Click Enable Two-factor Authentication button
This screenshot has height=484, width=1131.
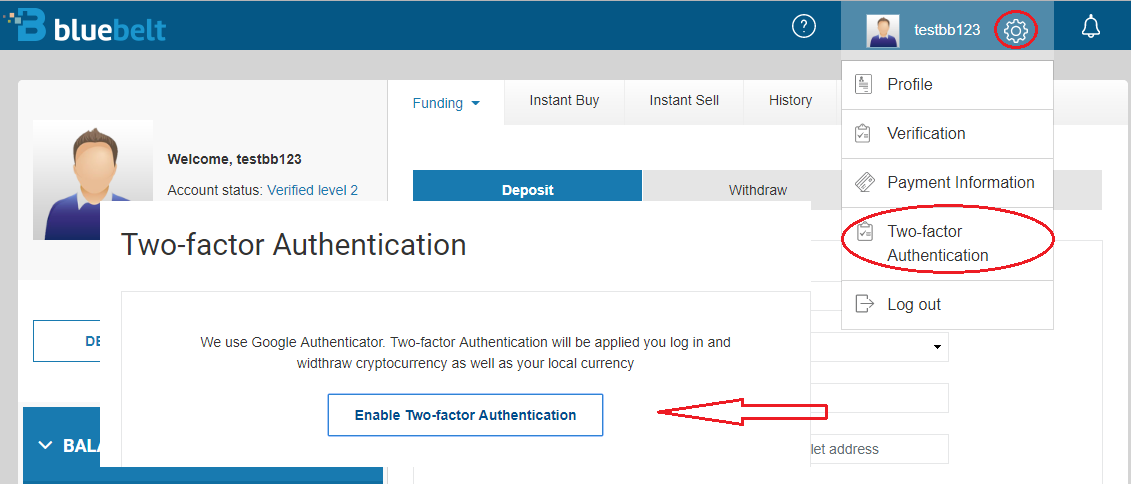[465, 415]
